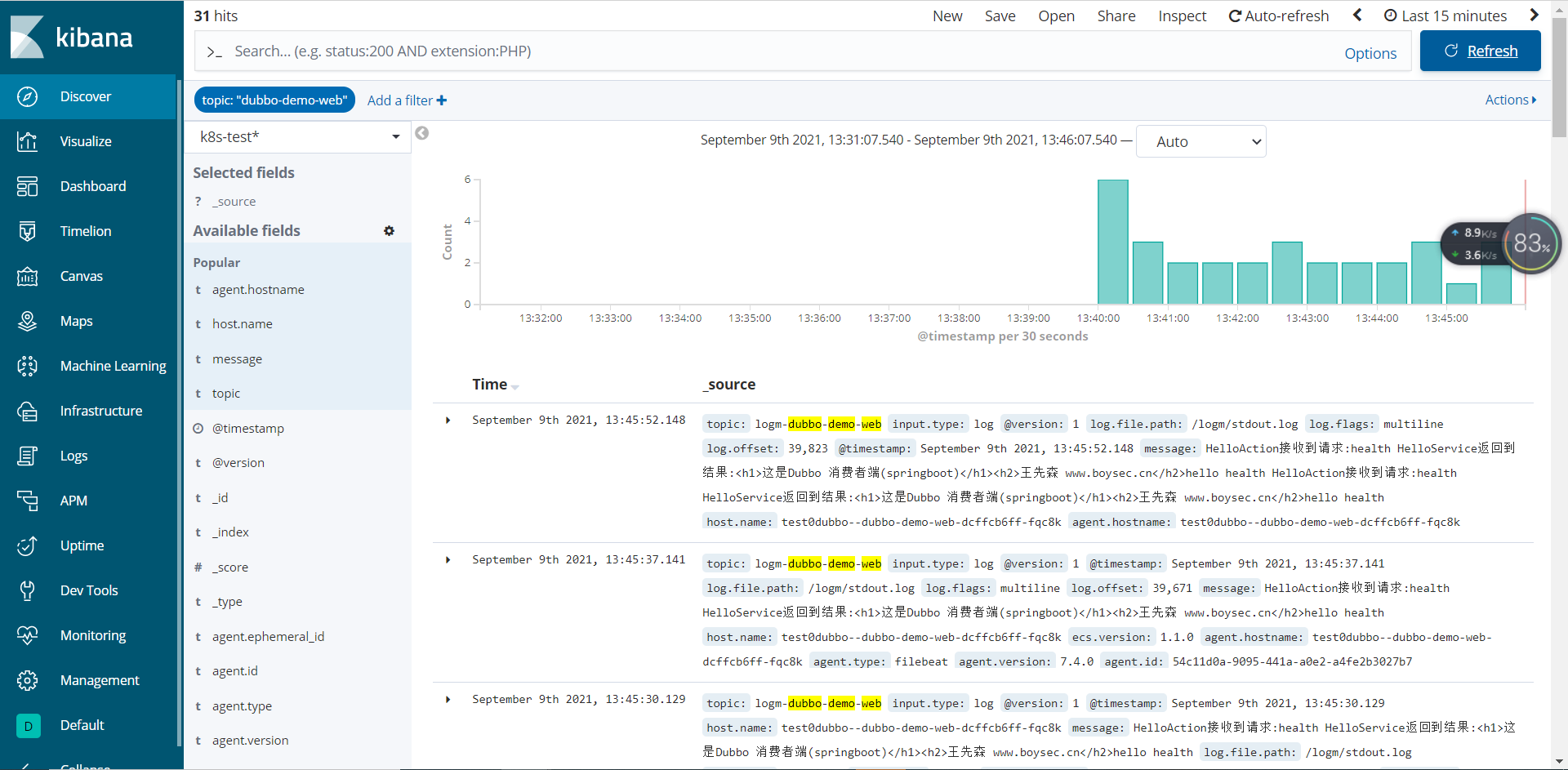Image resolution: width=1568 pixels, height=770 pixels.
Task: Open the Timelion icon
Action: pyautogui.click(x=27, y=231)
